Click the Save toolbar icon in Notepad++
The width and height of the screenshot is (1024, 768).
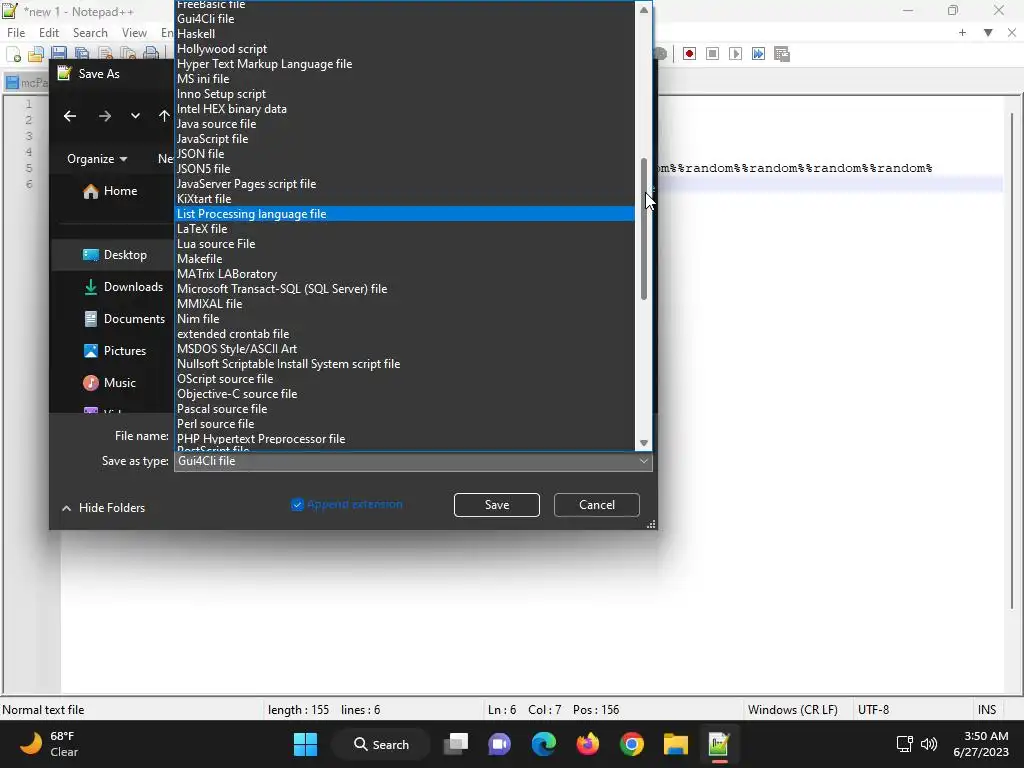click(59, 54)
